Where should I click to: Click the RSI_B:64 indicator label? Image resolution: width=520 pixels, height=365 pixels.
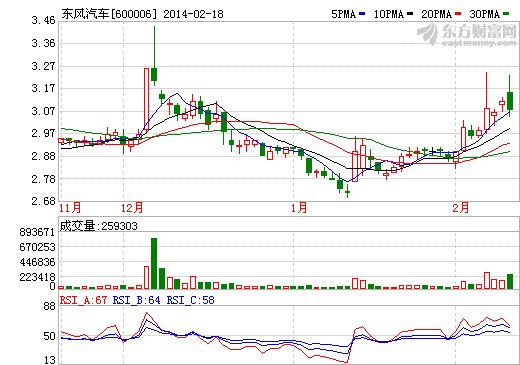tap(137, 300)
